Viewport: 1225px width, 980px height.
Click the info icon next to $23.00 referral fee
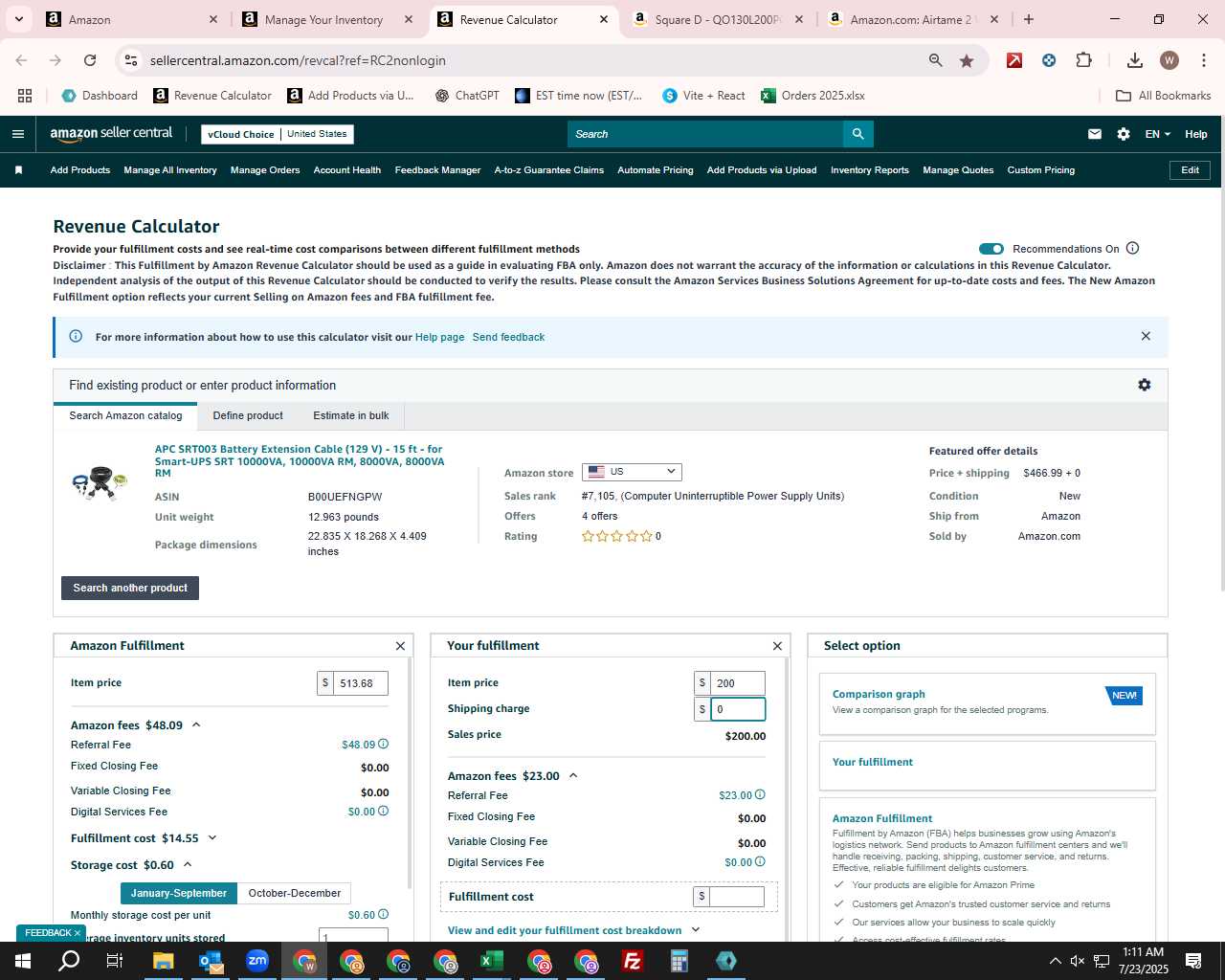point(761,794)
